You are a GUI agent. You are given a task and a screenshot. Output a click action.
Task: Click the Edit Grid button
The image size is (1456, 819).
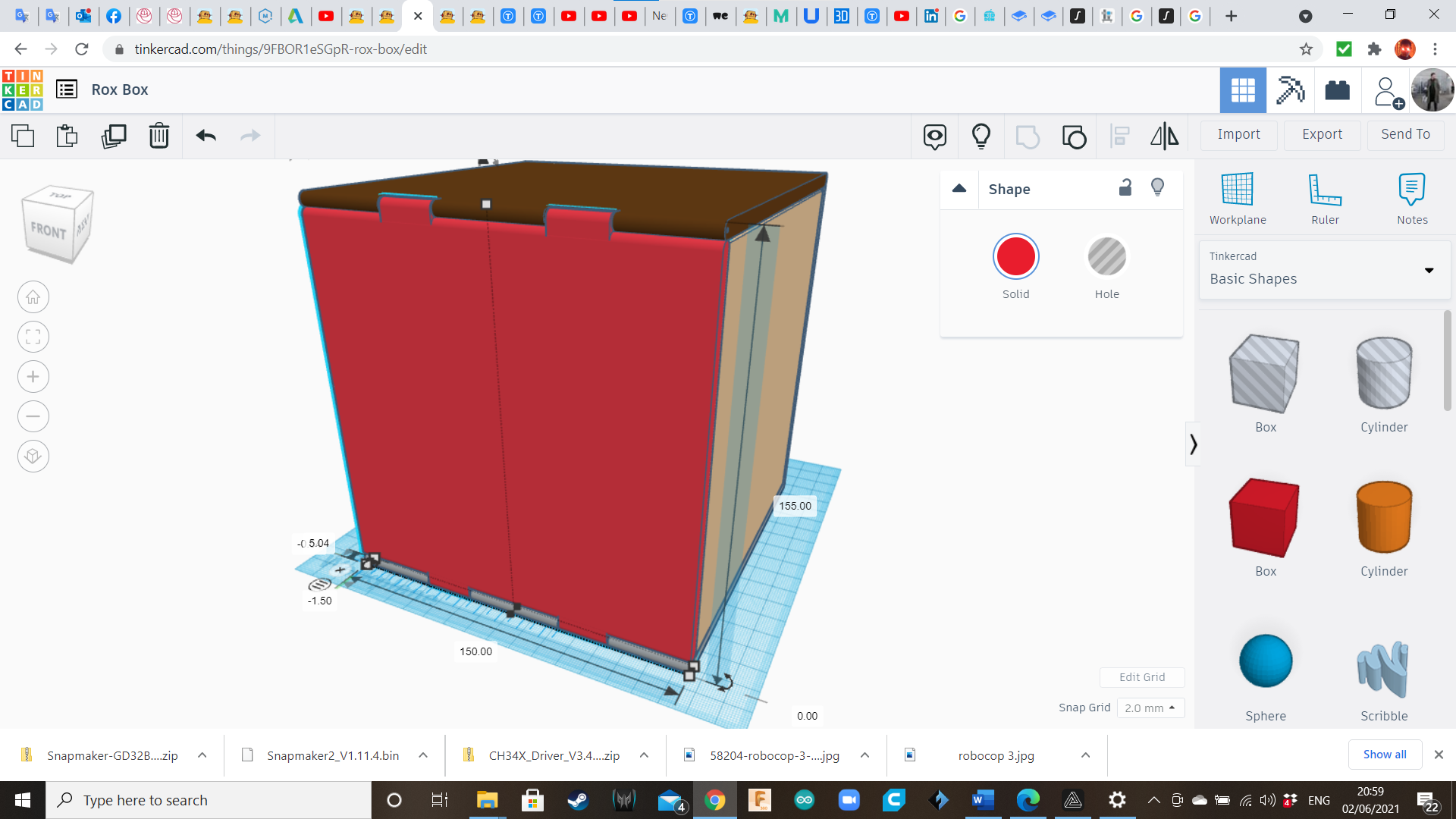click(1141, 677)
